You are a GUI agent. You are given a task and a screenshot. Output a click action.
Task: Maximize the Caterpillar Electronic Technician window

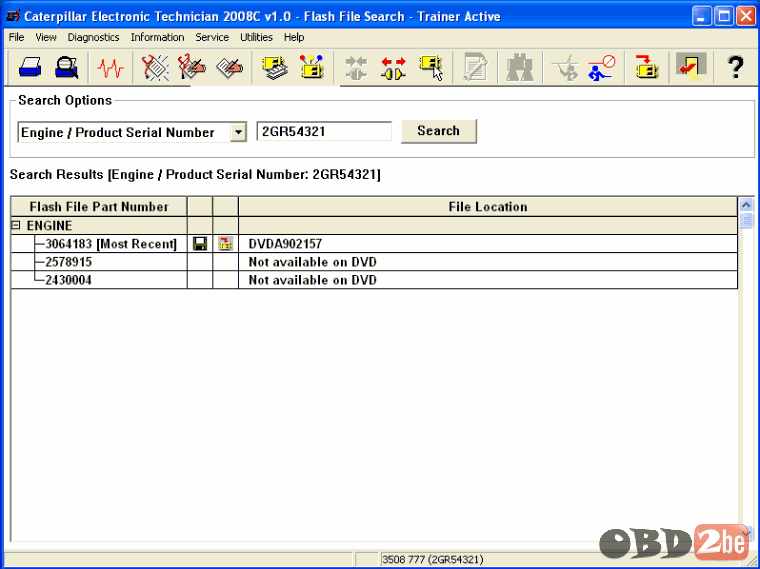(x=724, y=16)
